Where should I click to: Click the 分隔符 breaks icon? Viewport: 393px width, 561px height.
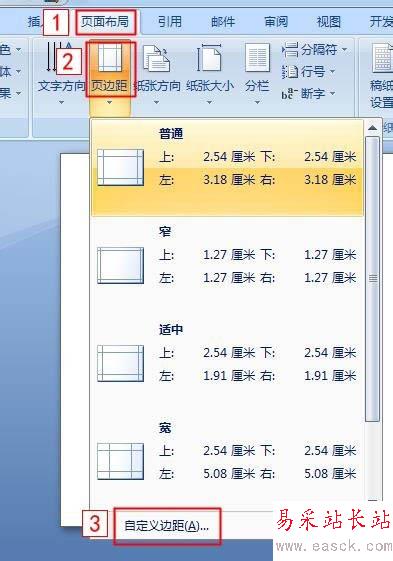point(290,50)
